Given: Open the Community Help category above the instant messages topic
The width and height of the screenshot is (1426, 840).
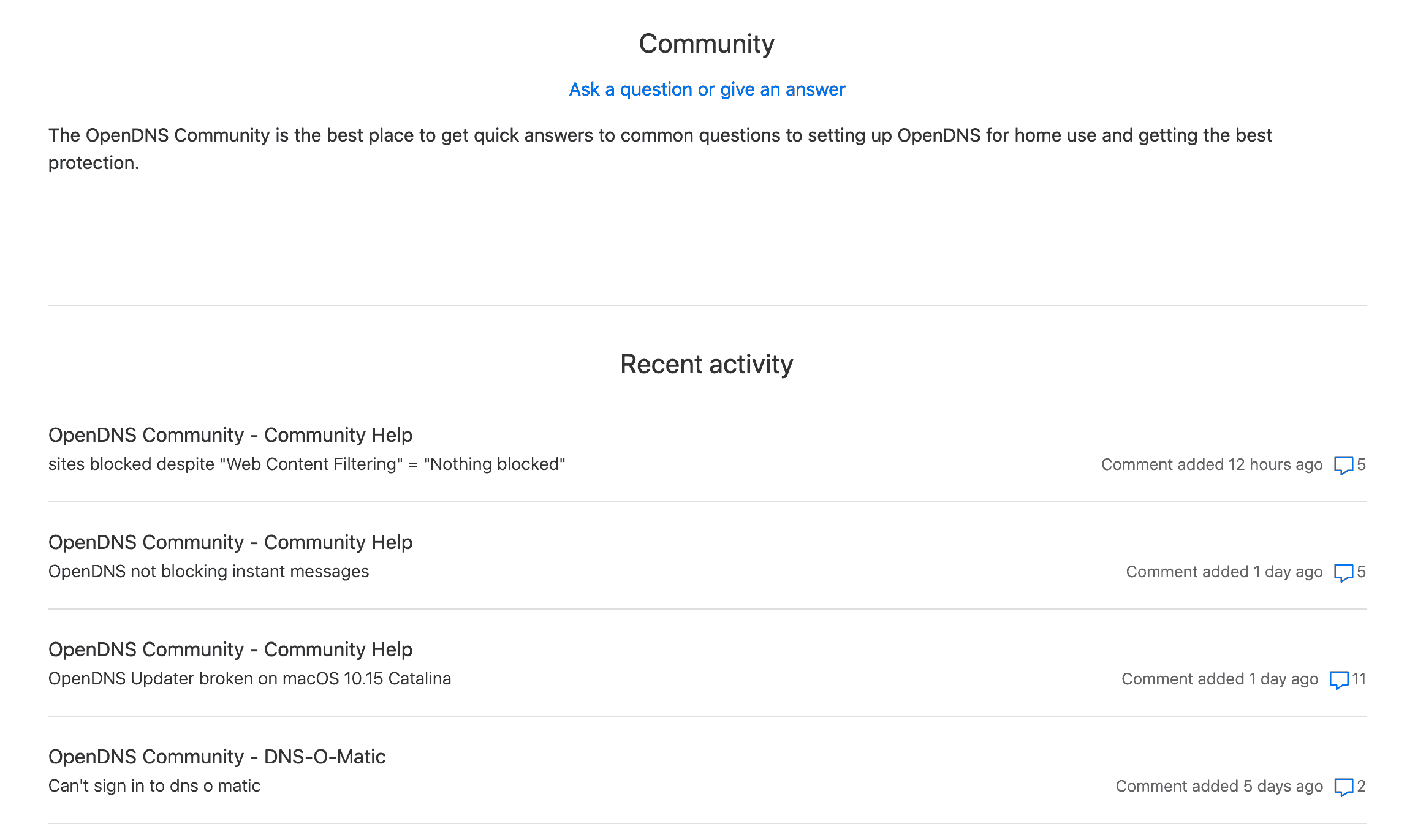Looking at the screenshot, I should pyautogui.click(x=230, y=542).
